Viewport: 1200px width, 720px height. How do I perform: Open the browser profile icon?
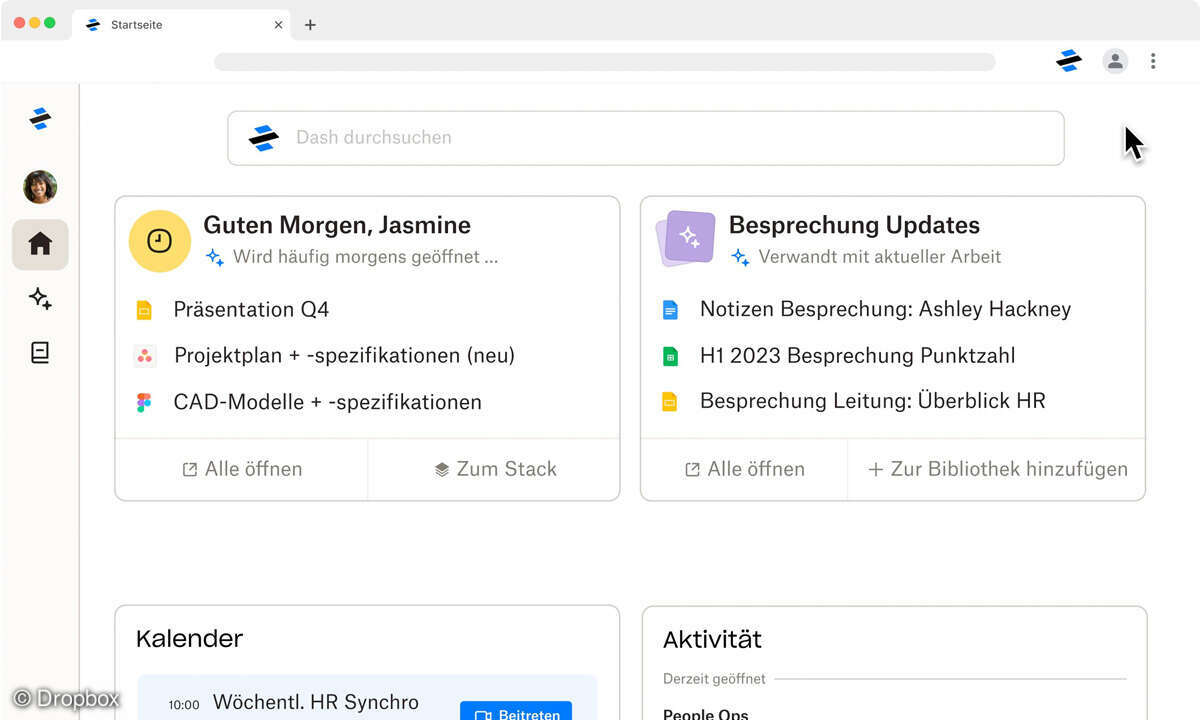(x=1115, y=61)
